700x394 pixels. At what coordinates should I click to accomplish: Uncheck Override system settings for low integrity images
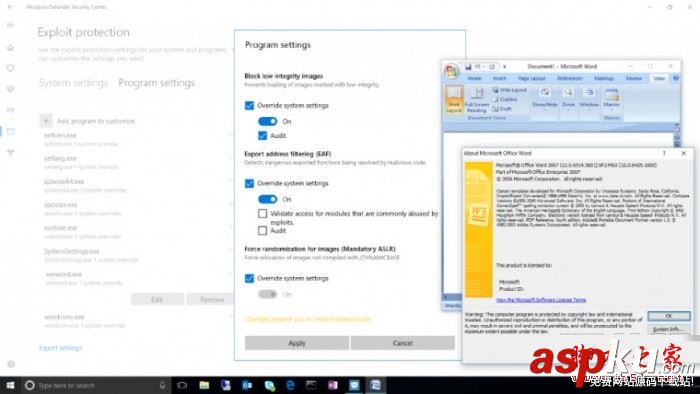point(249,105)
